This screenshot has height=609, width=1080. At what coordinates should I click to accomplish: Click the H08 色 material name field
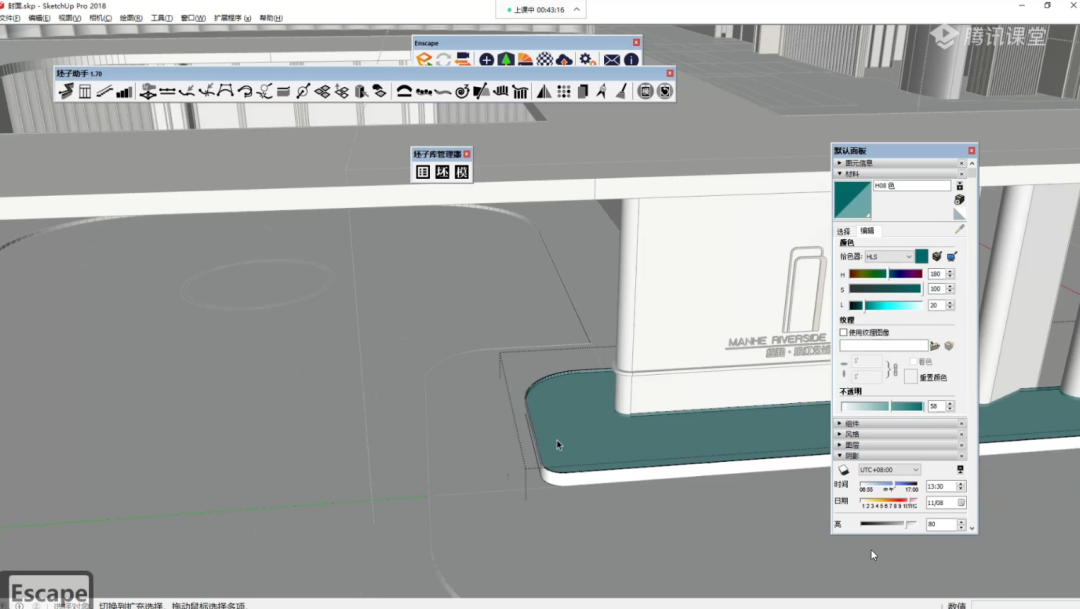tap(912, 185)
